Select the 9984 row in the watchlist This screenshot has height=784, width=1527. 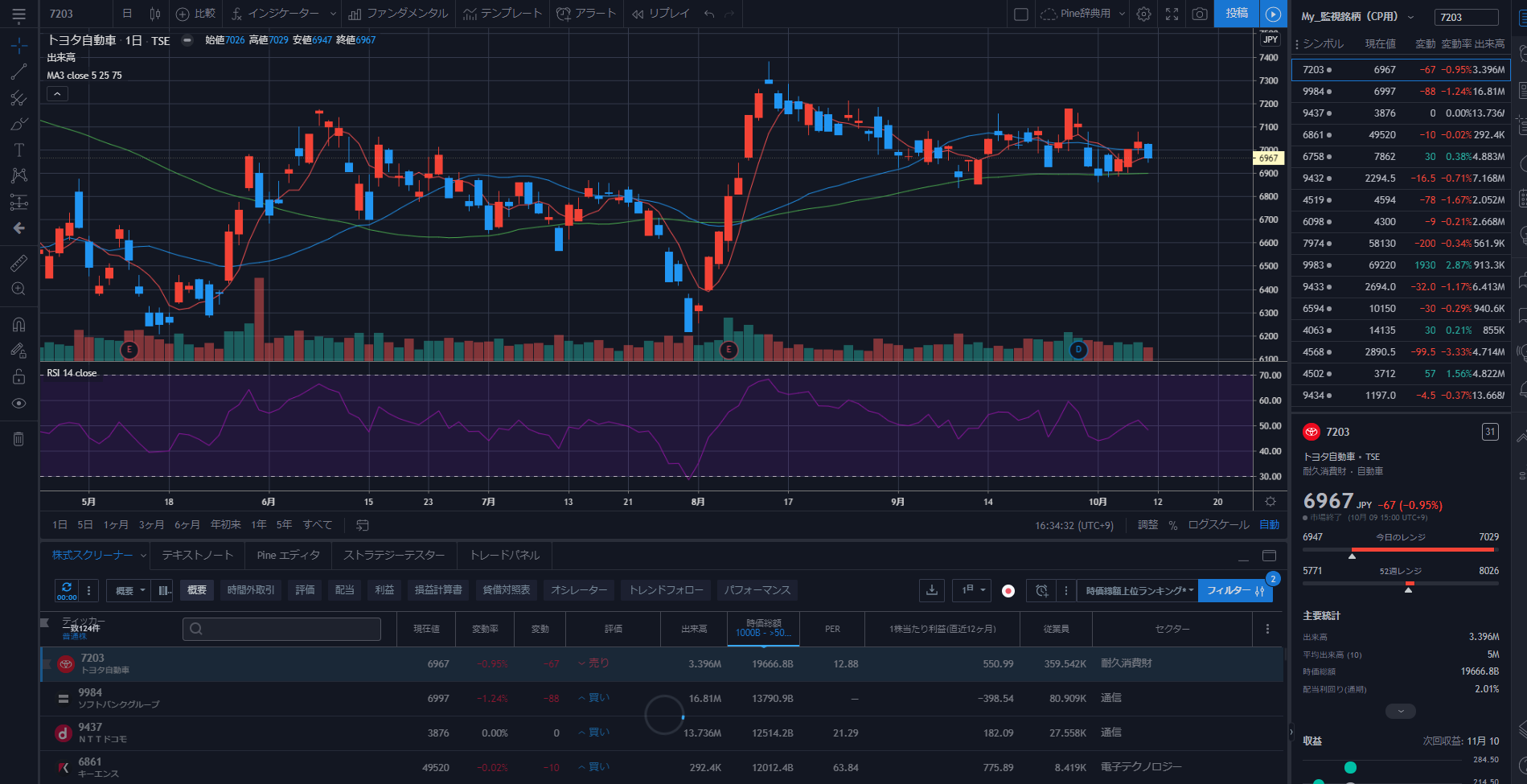pyautogui.click(x=1401, y=92)
